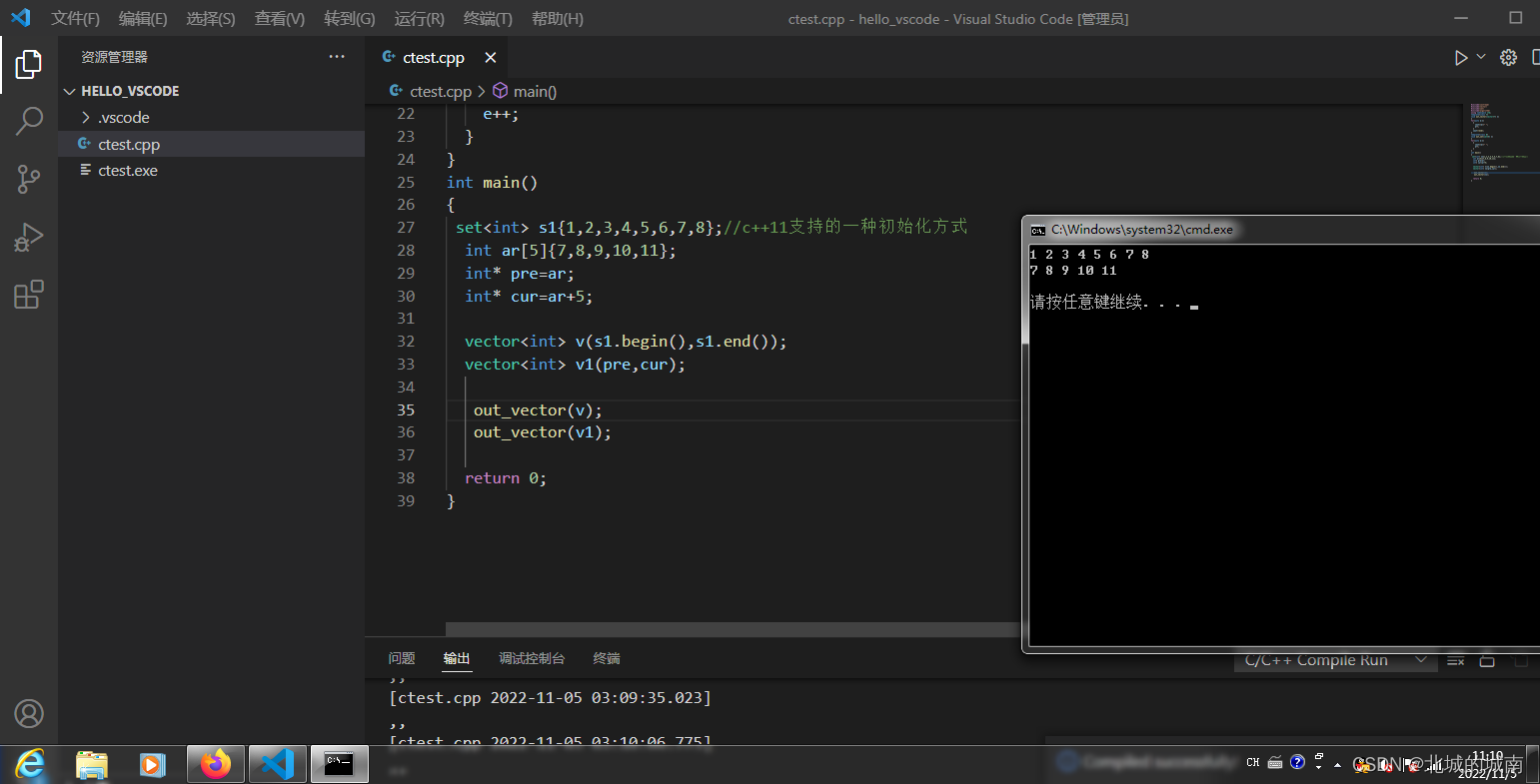
Task: Open the explorer's more actions ellipsis
Action: click(x=337, y=57)
